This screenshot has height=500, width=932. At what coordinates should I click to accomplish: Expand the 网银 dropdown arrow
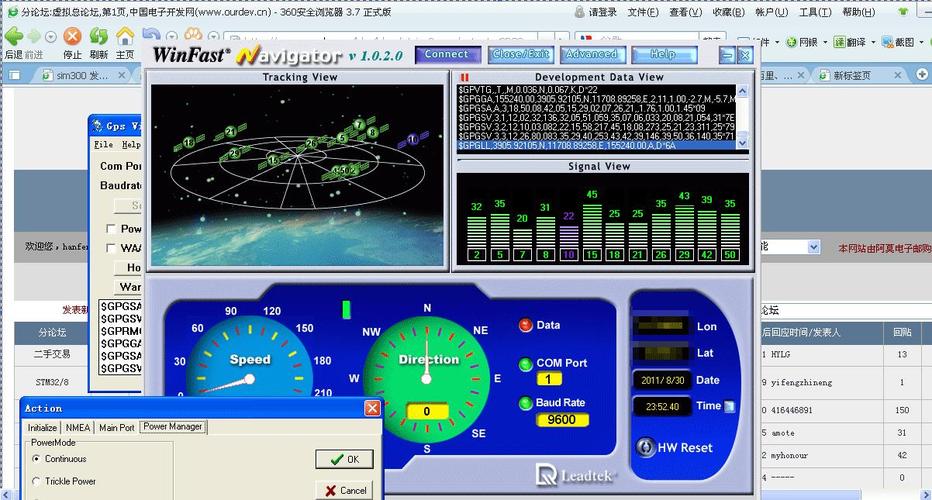point(825,42)
